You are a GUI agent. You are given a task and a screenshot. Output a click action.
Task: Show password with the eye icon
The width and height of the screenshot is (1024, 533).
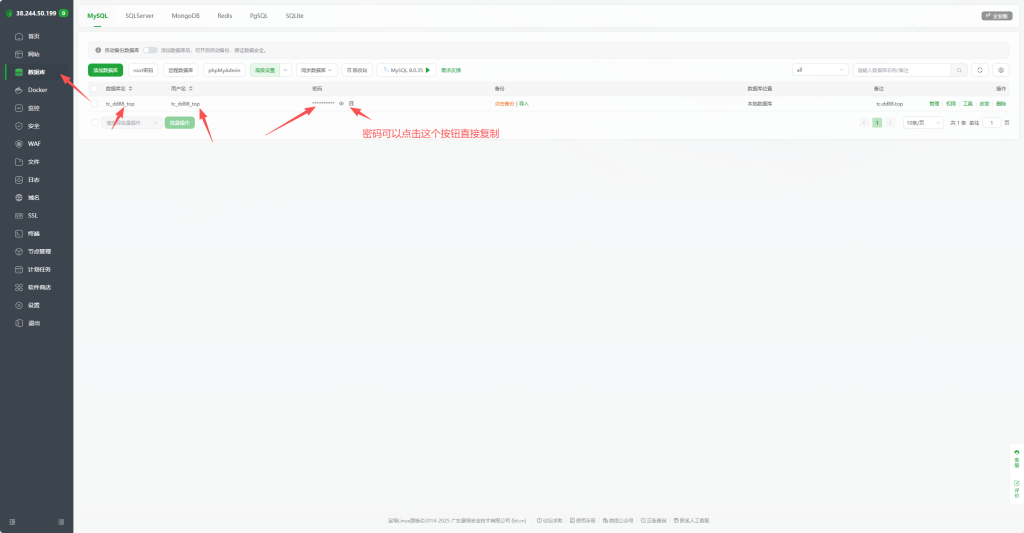341,103
